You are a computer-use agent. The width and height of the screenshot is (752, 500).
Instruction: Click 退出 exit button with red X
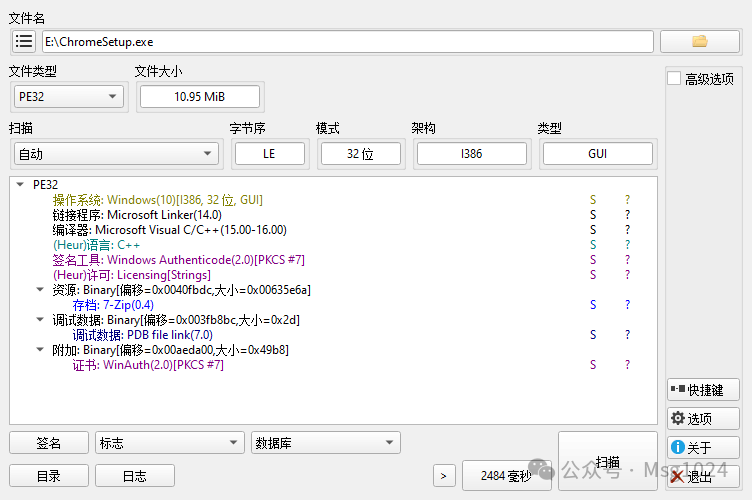coord(703,476)
